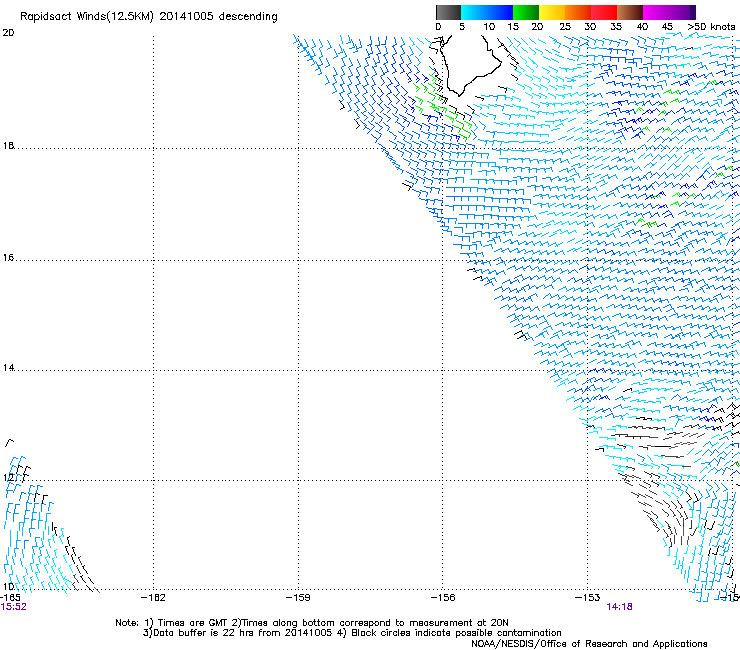
Task: Click the '>50 knots' legend label
Action: [711, 26]
